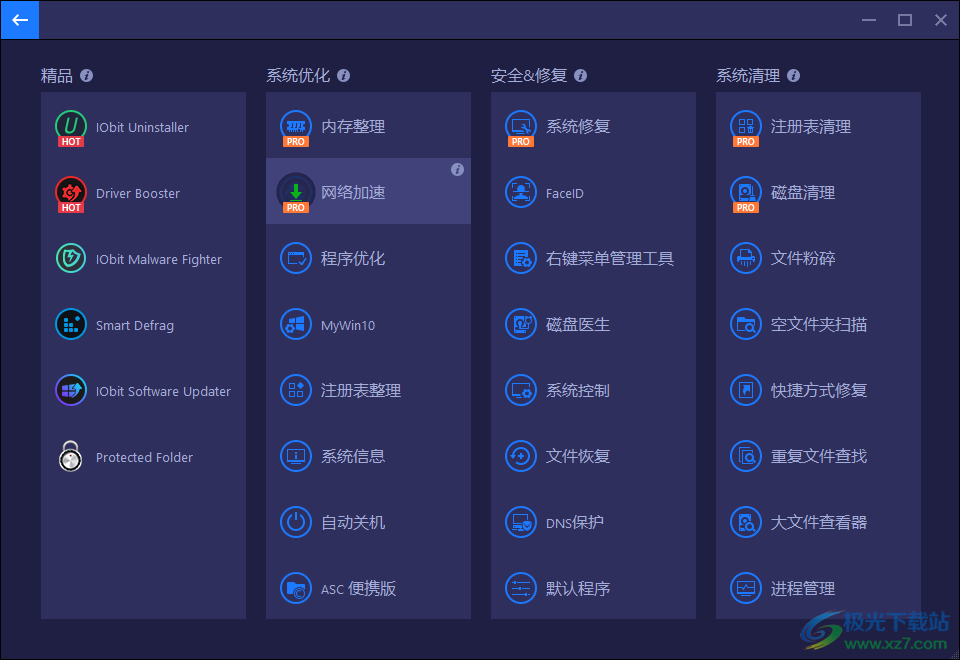Click the 文件粉碎 text label
This screenshot has width=960, height=660.
(x=803, y=258)
